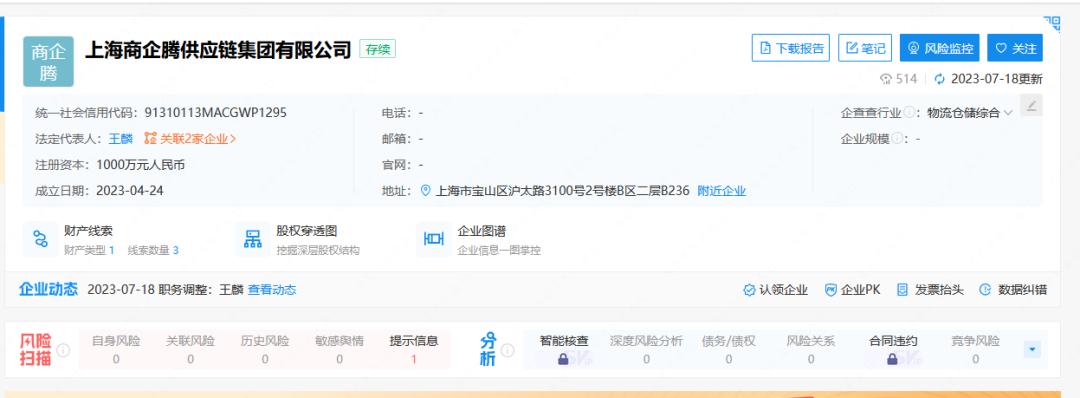Open the 上海市宝山区沪太路3100号 address link

click(x=563, y=191)
